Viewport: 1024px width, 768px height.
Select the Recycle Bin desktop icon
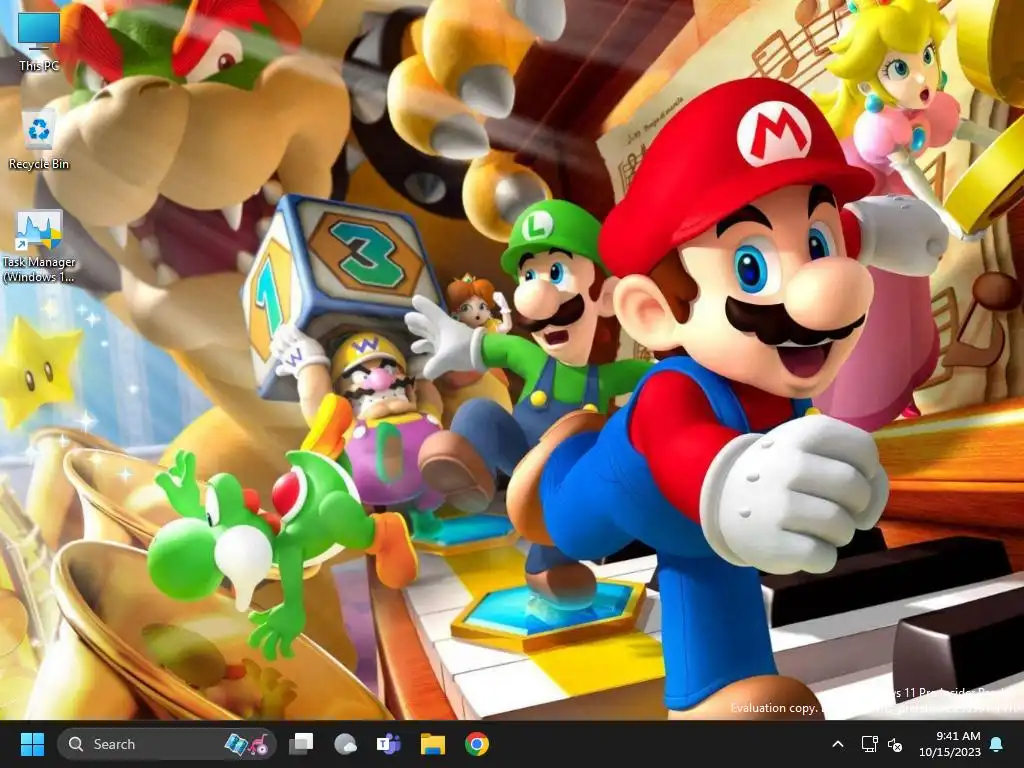tap(39, 140)
